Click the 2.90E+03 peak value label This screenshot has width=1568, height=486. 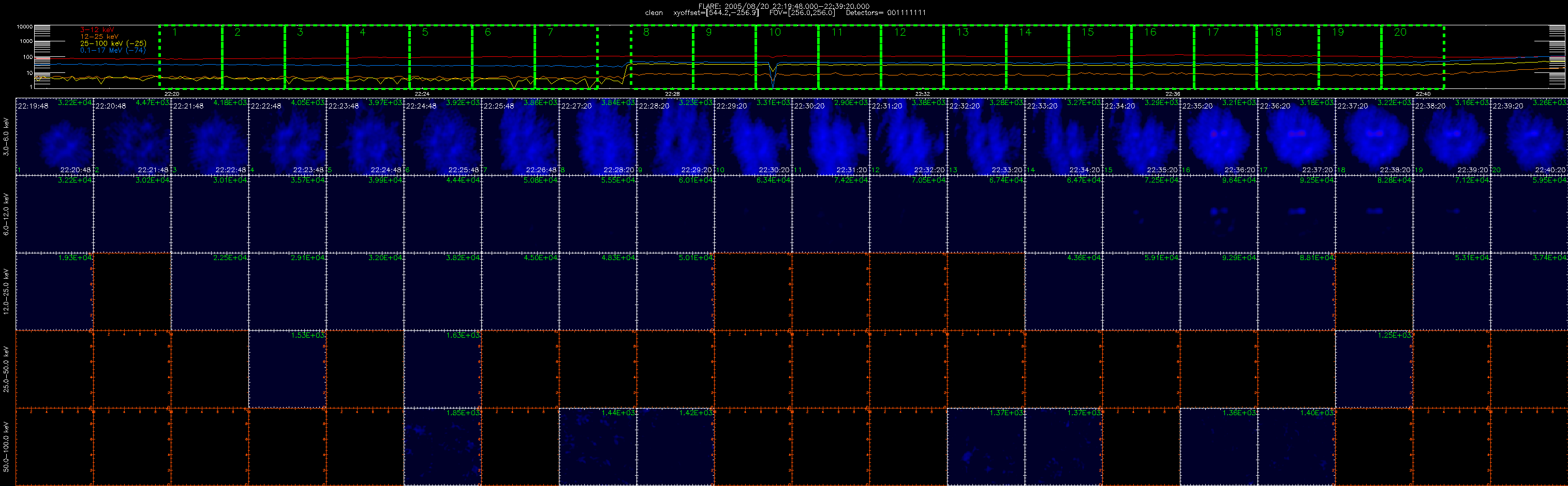pyautogui.click(x=852, y=103)
